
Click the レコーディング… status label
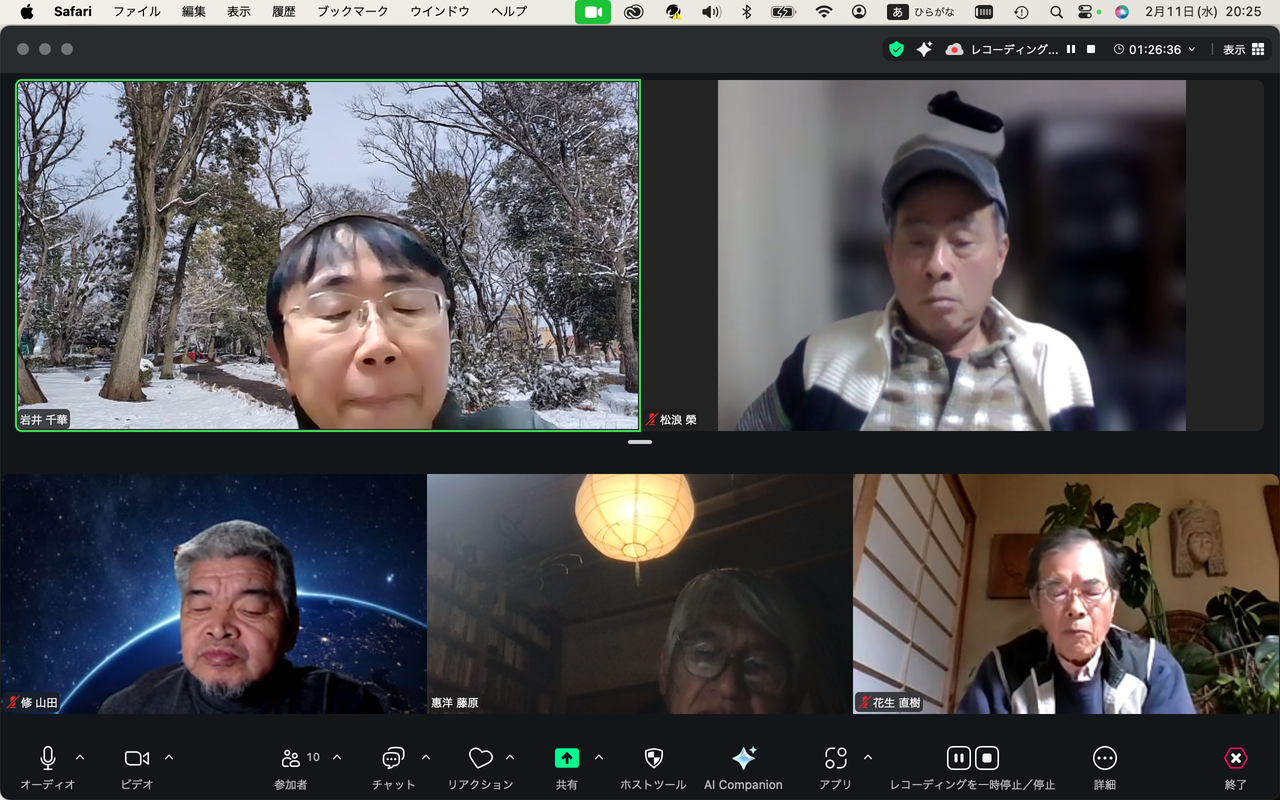coord(1014,49)
